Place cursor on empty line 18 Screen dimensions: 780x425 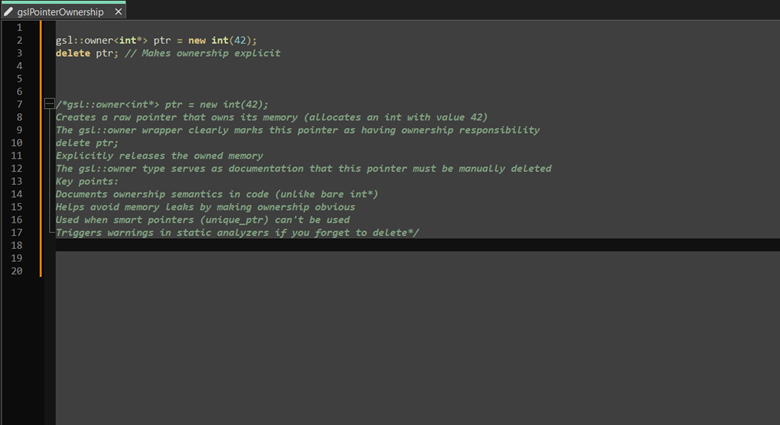point(300,245)
